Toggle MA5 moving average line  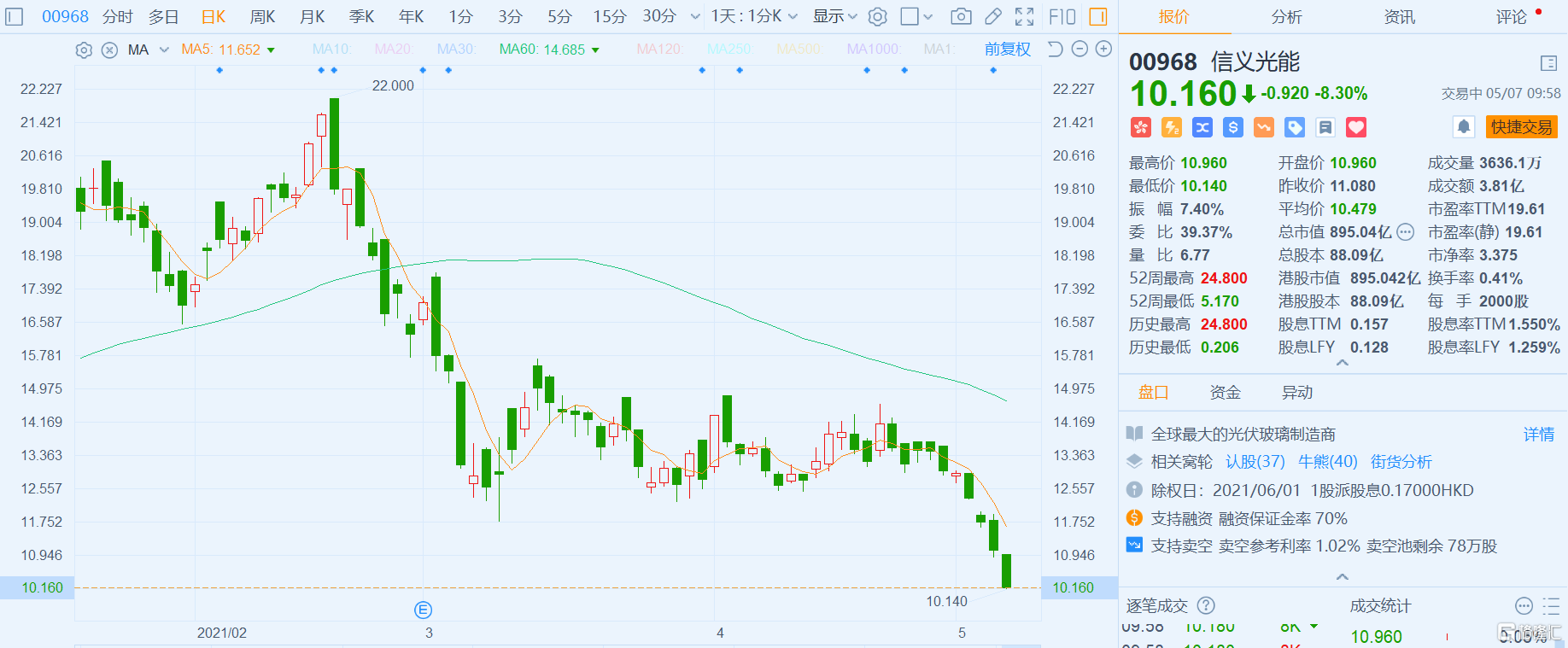[x=220, y=50]
